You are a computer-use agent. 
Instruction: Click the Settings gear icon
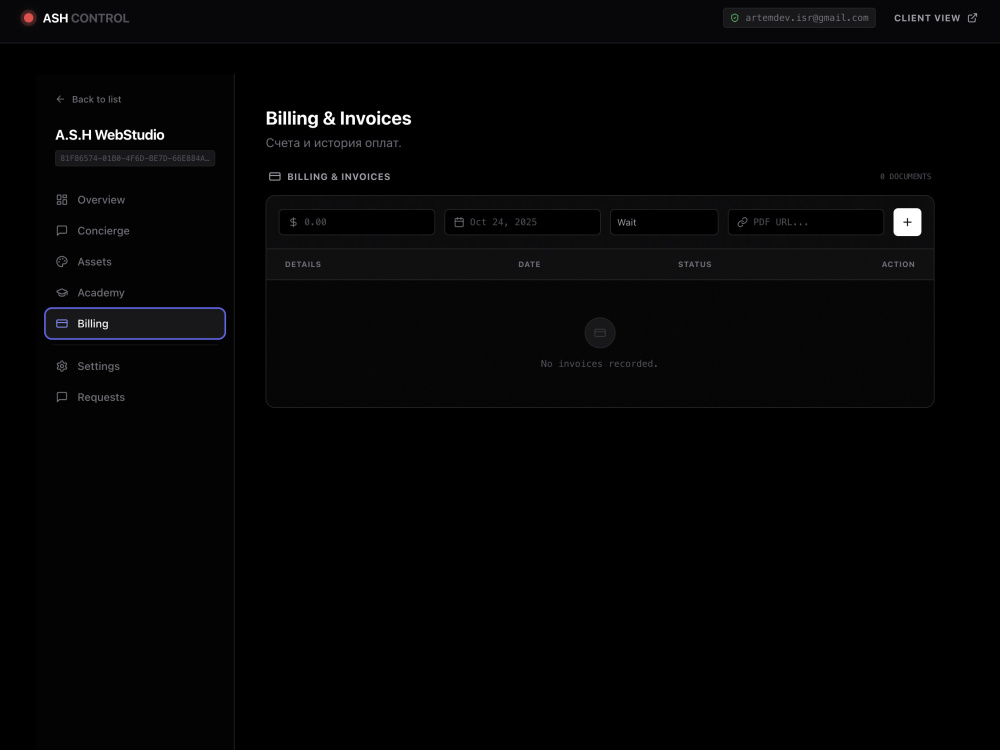[x=62, y=366]
